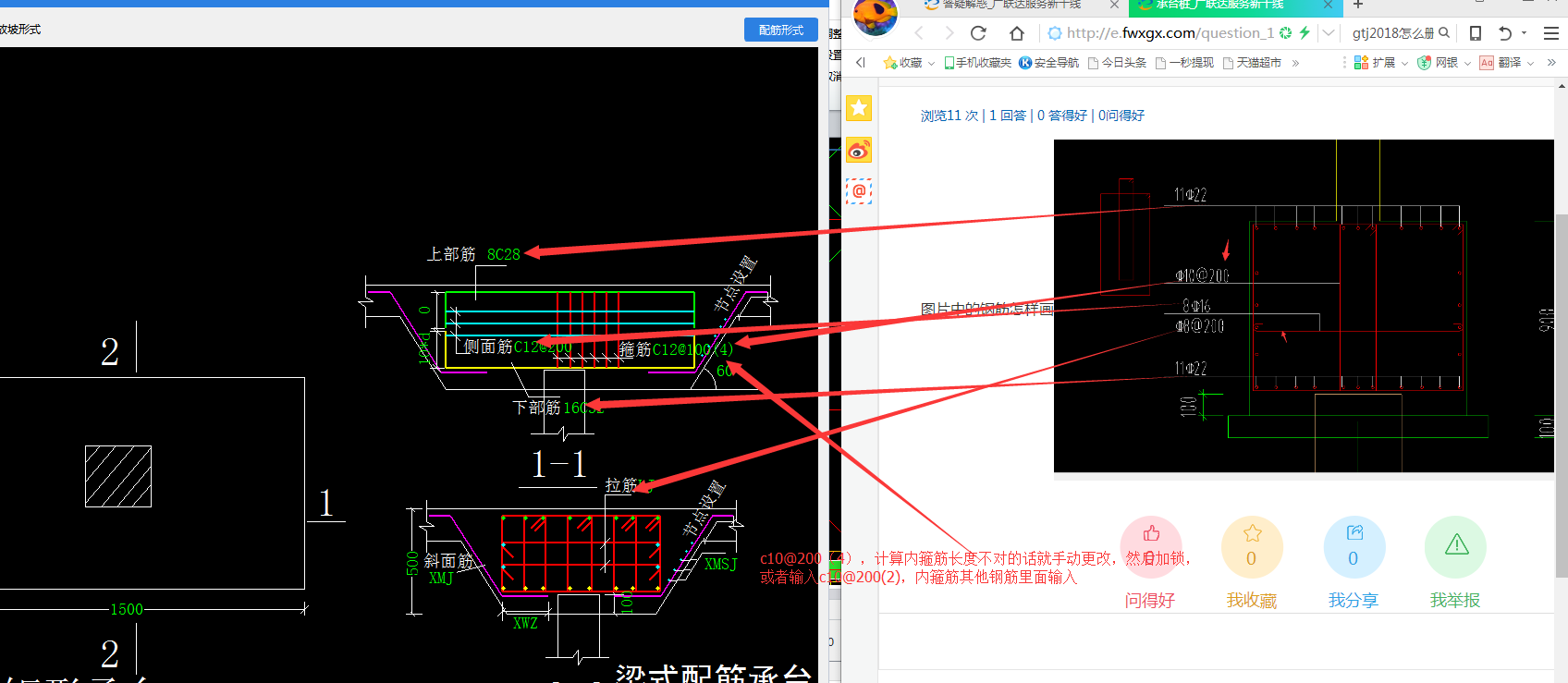Image resolution: width=1568 pixels, height=683 pixels.
Task: Open a new browser tab
Action: [x=1358, y=6]
